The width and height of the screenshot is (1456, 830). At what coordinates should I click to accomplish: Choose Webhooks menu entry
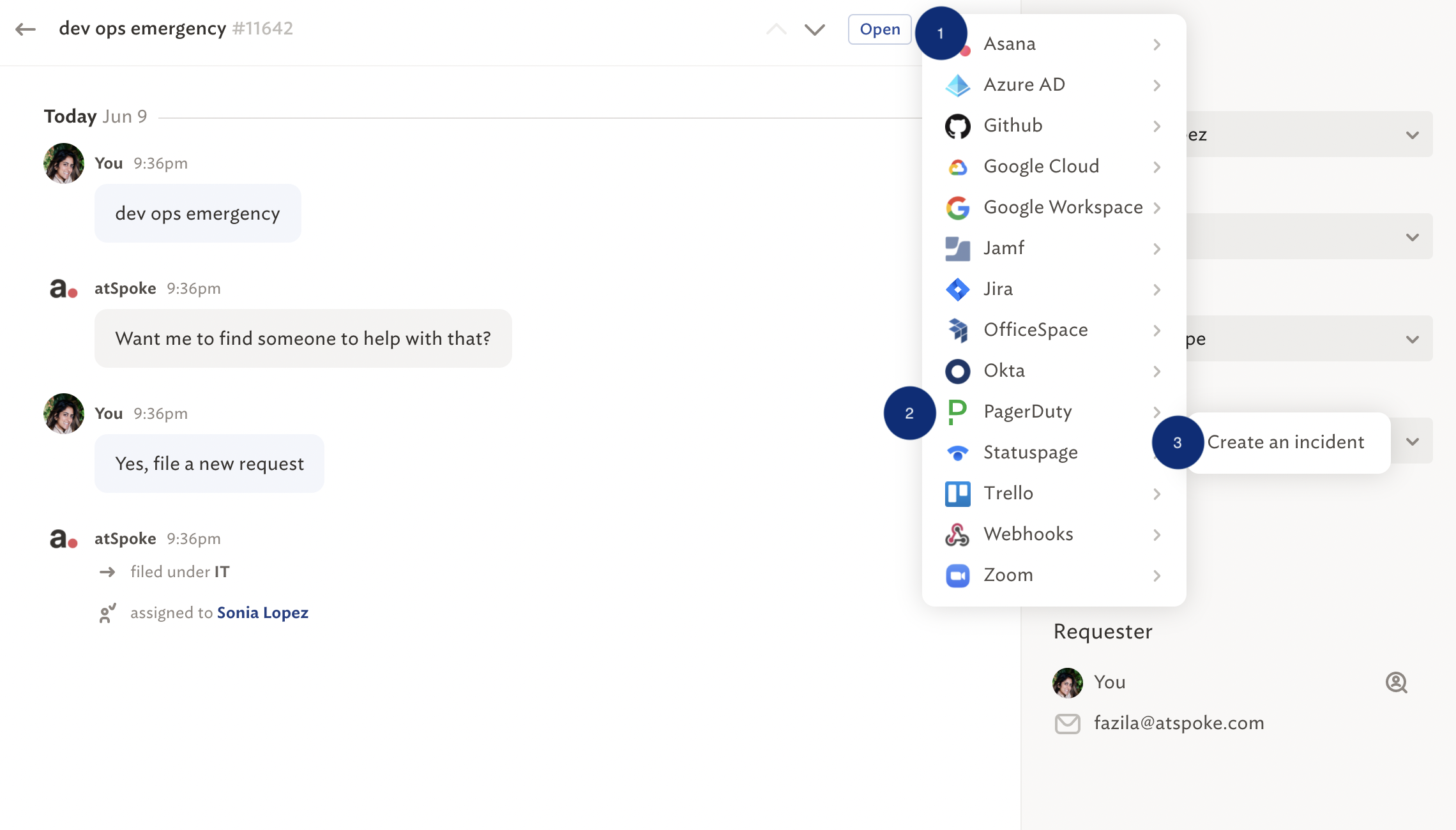[1054, 534]
